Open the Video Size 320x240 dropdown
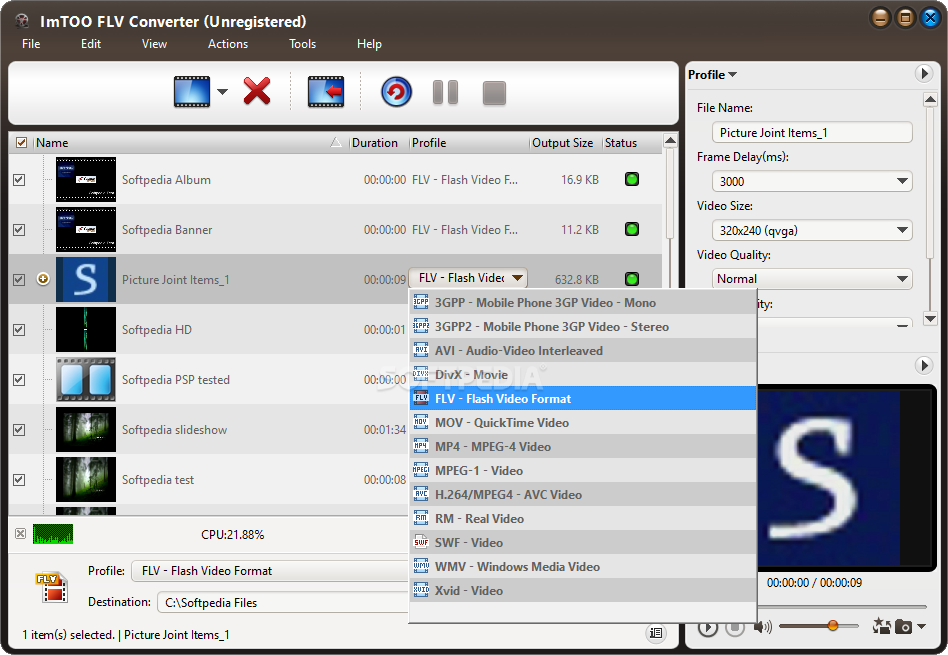948x655 pixels. pos(812,230)
